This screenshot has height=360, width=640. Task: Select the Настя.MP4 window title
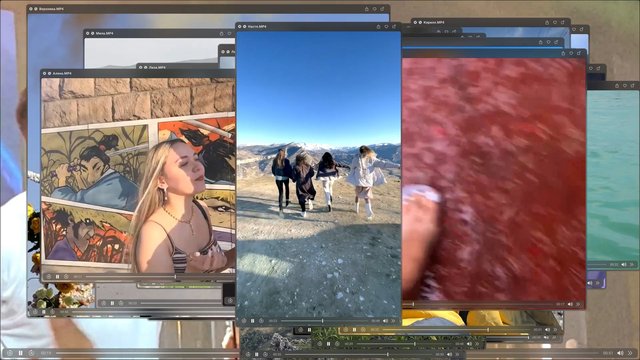pyautogui.click(x=257, y=27)
